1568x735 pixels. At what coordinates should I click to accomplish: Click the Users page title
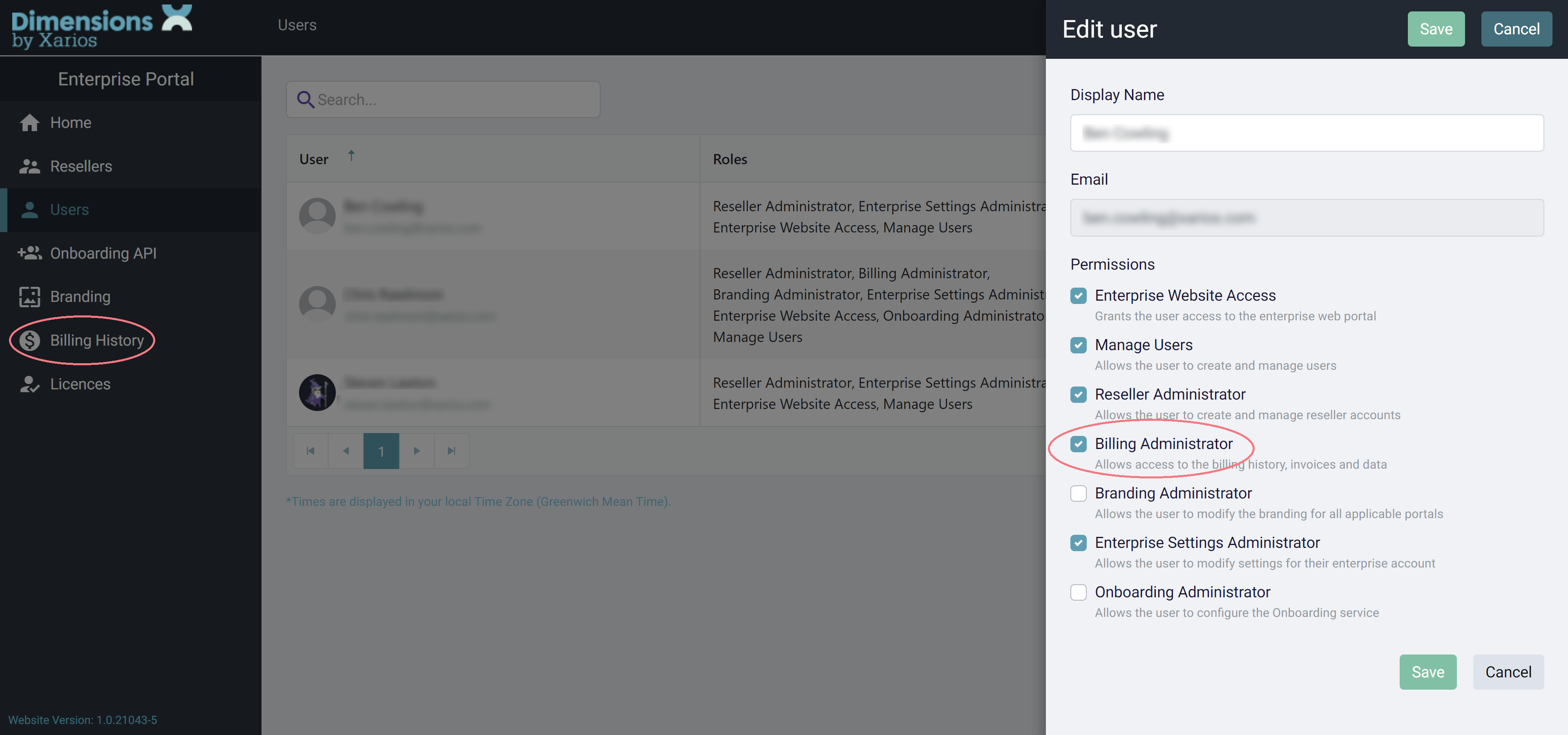(x=297, y=25)
